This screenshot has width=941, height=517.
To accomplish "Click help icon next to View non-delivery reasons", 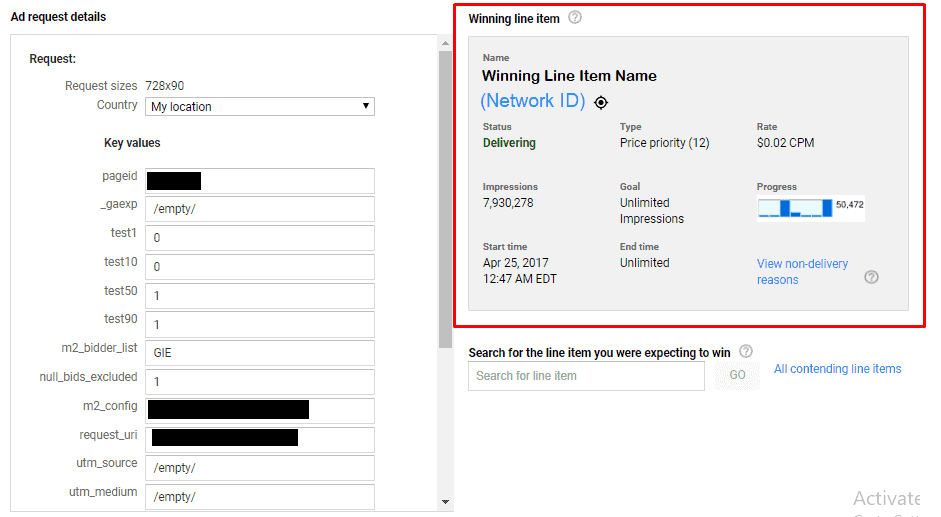I will point(871,277).
